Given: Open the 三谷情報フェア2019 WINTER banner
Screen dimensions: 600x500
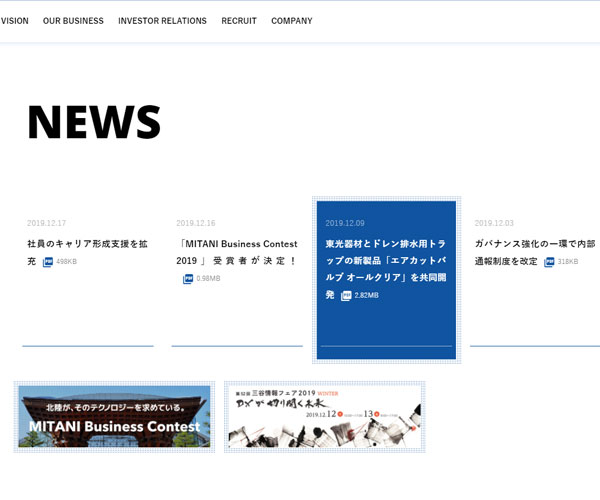Looking at the screenshot, I should click(x=324, y=416).
